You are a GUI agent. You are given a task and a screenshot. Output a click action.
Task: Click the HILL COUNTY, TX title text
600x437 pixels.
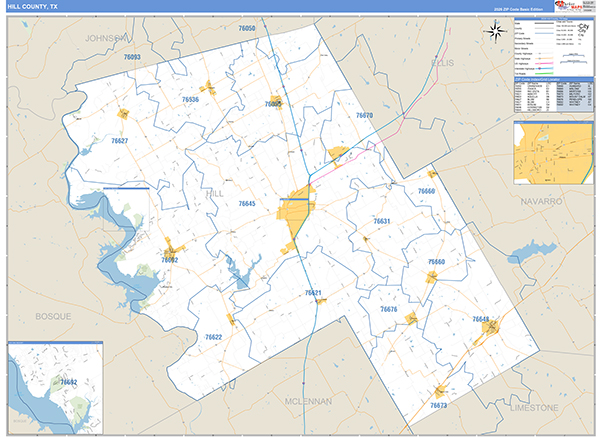(x=33, y=7)
